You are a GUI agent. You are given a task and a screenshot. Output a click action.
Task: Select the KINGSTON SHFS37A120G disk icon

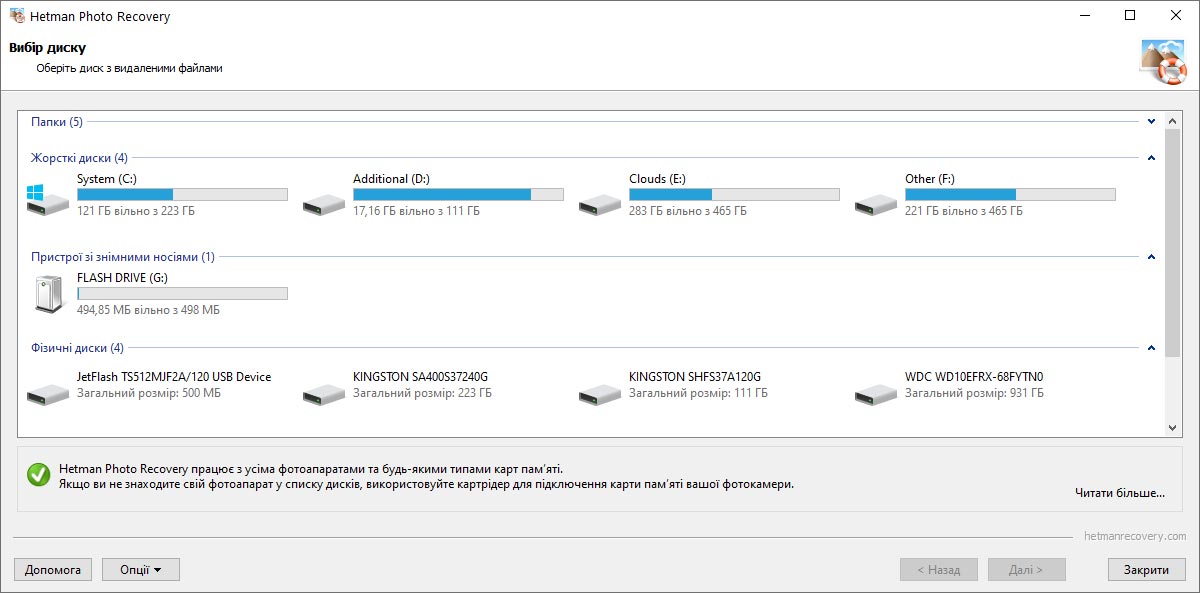(600, 393)
